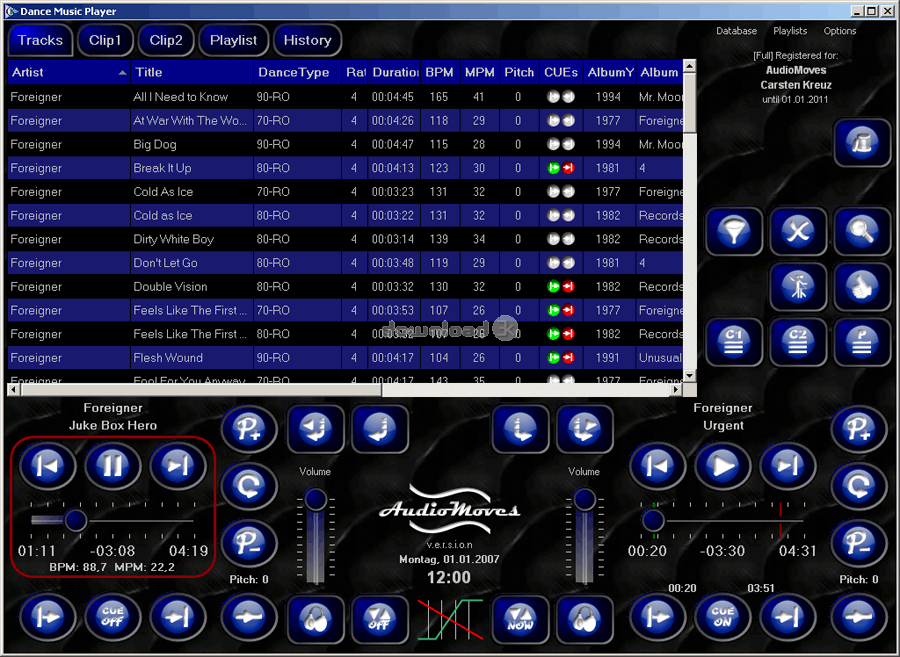Sort tracks by the DanceType column

(297, 72)
